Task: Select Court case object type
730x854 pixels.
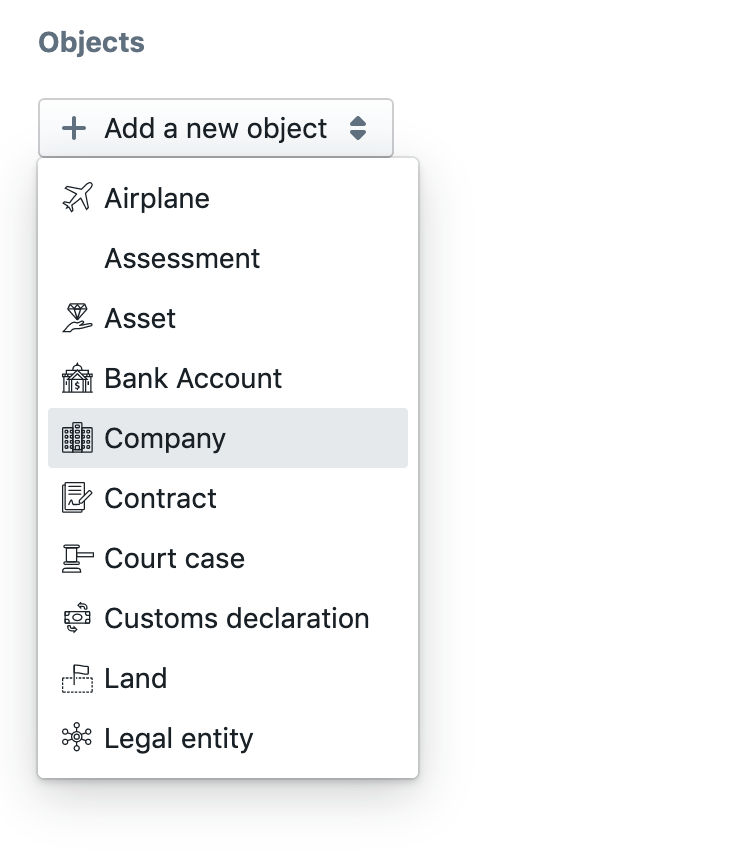Action: click(x=228, y=558)
